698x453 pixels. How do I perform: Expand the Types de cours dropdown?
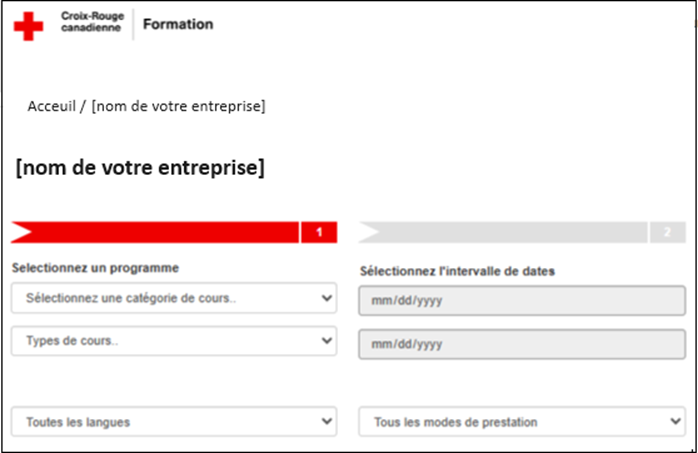(x=174, y=341)
